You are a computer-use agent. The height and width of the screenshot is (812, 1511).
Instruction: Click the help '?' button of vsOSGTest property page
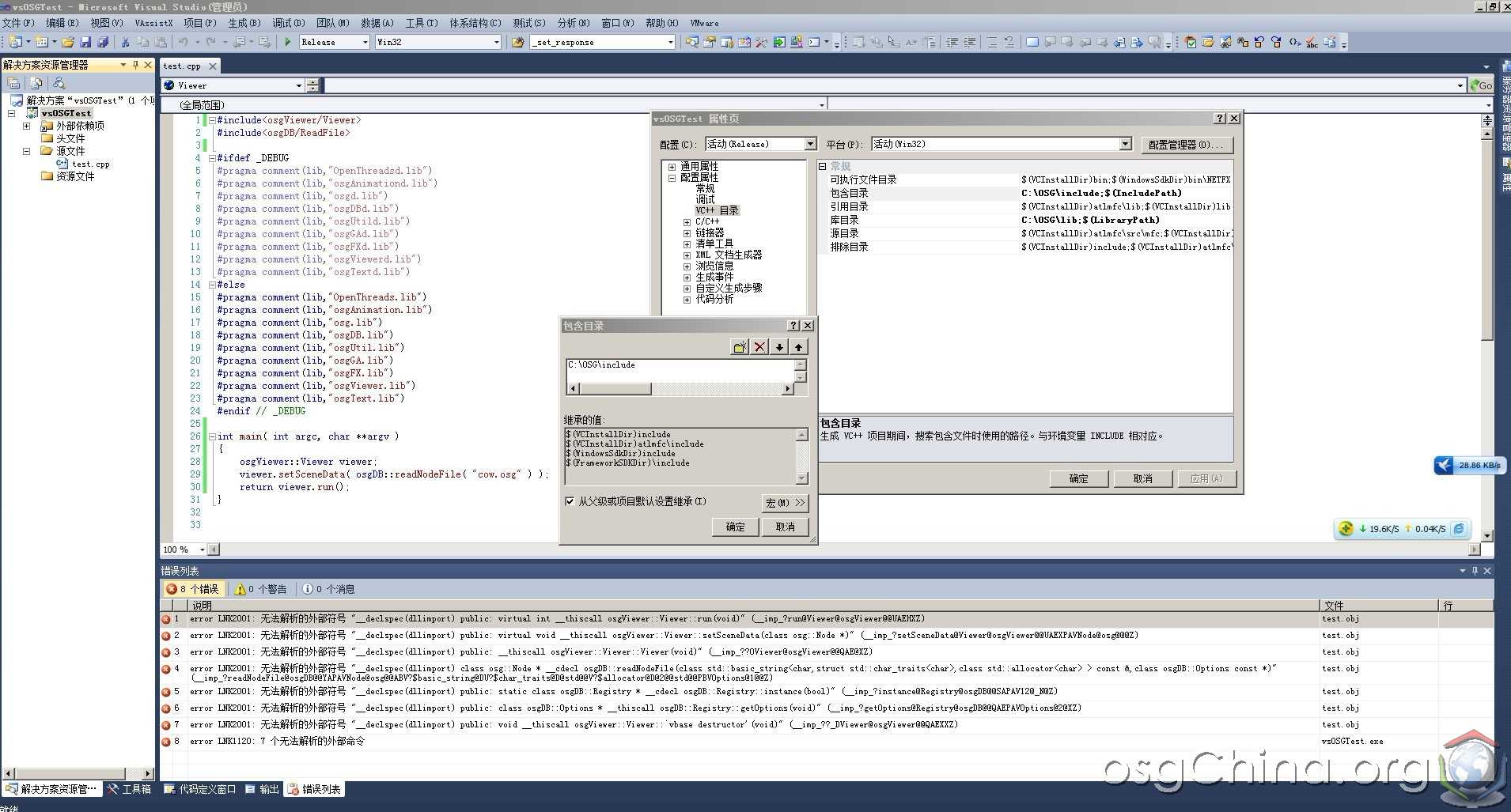(x=1220, y=118)
